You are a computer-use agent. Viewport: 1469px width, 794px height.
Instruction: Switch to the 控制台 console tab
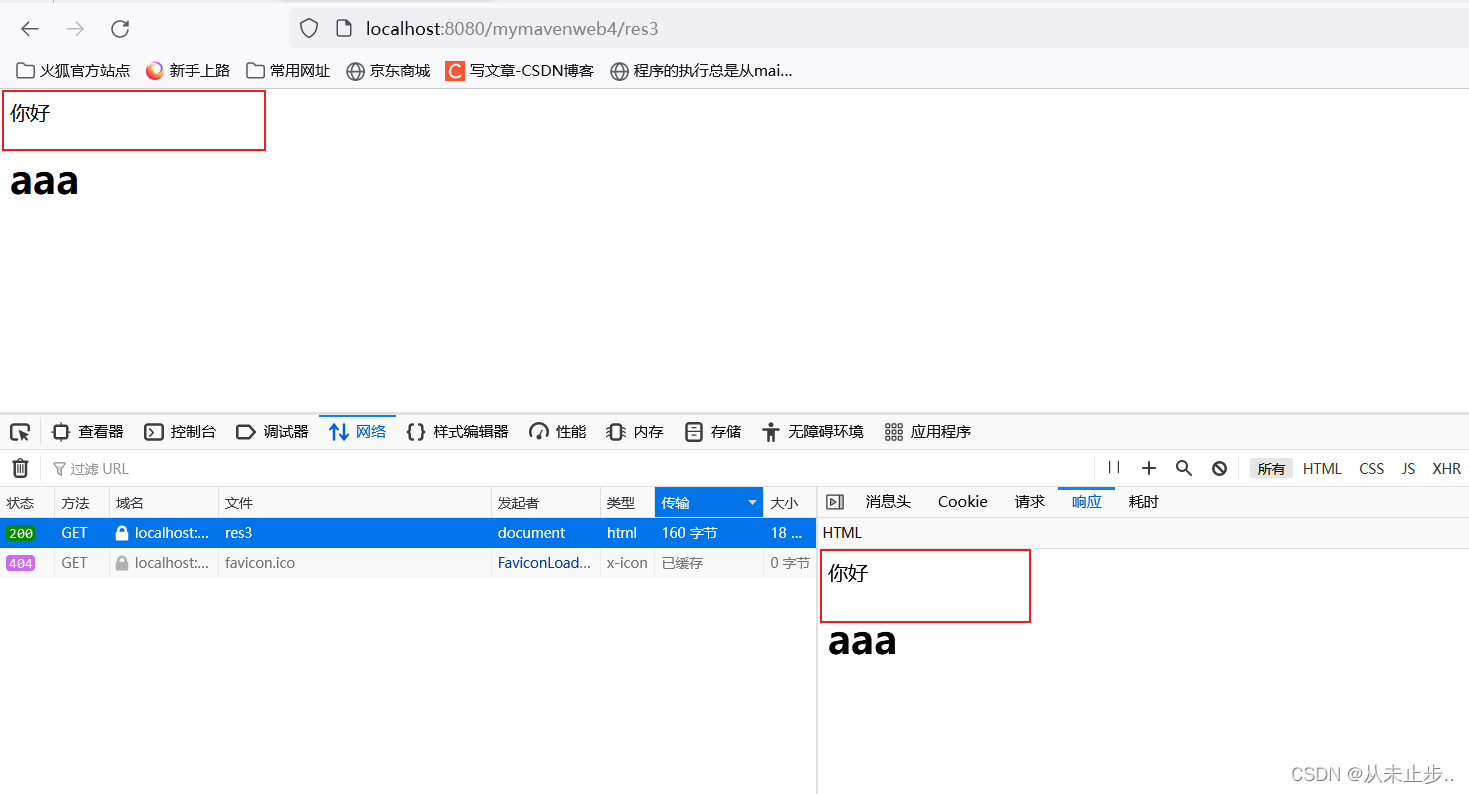180,432
